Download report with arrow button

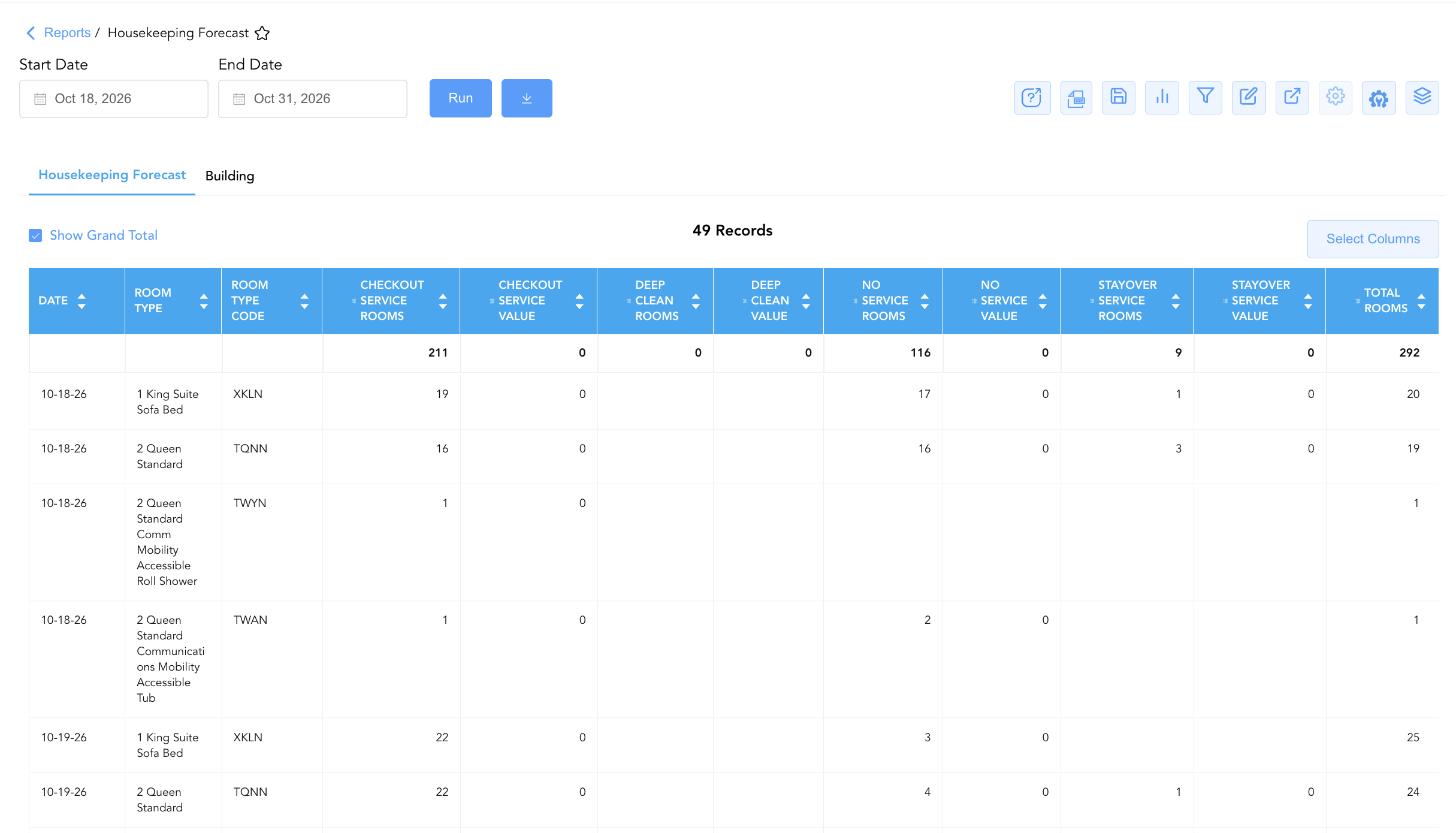point(527,98)
